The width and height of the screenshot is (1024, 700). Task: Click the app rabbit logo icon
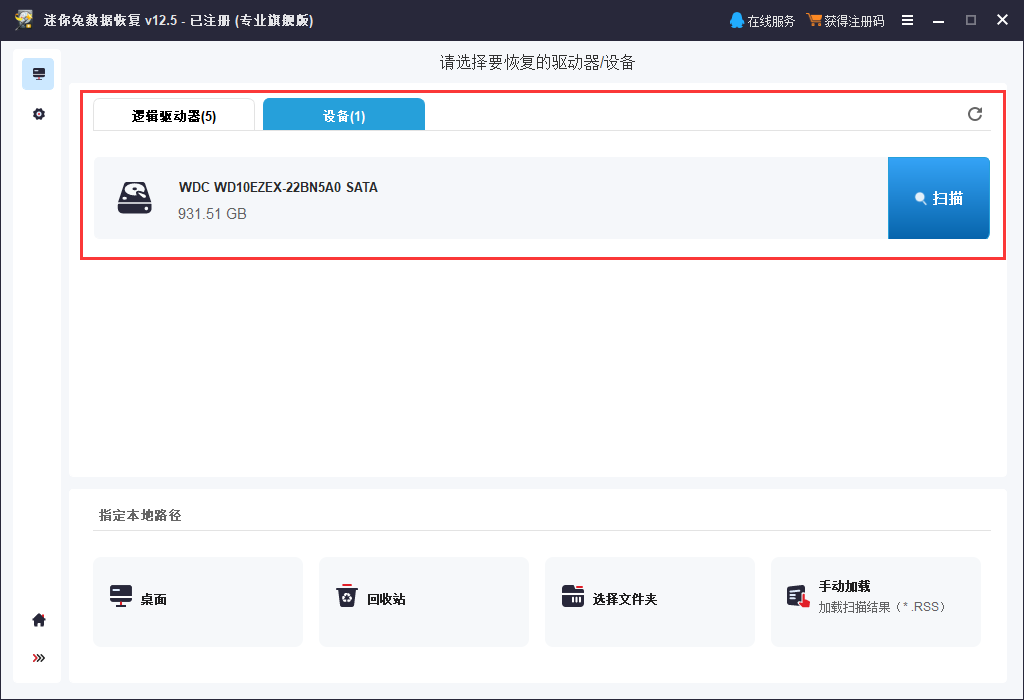(x=24, y=20)
